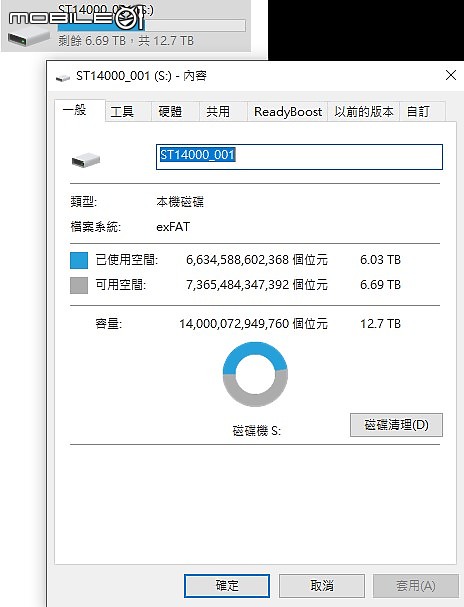The image size is (464, 607).
Task: Click the 容量 label
Action: 109,323
